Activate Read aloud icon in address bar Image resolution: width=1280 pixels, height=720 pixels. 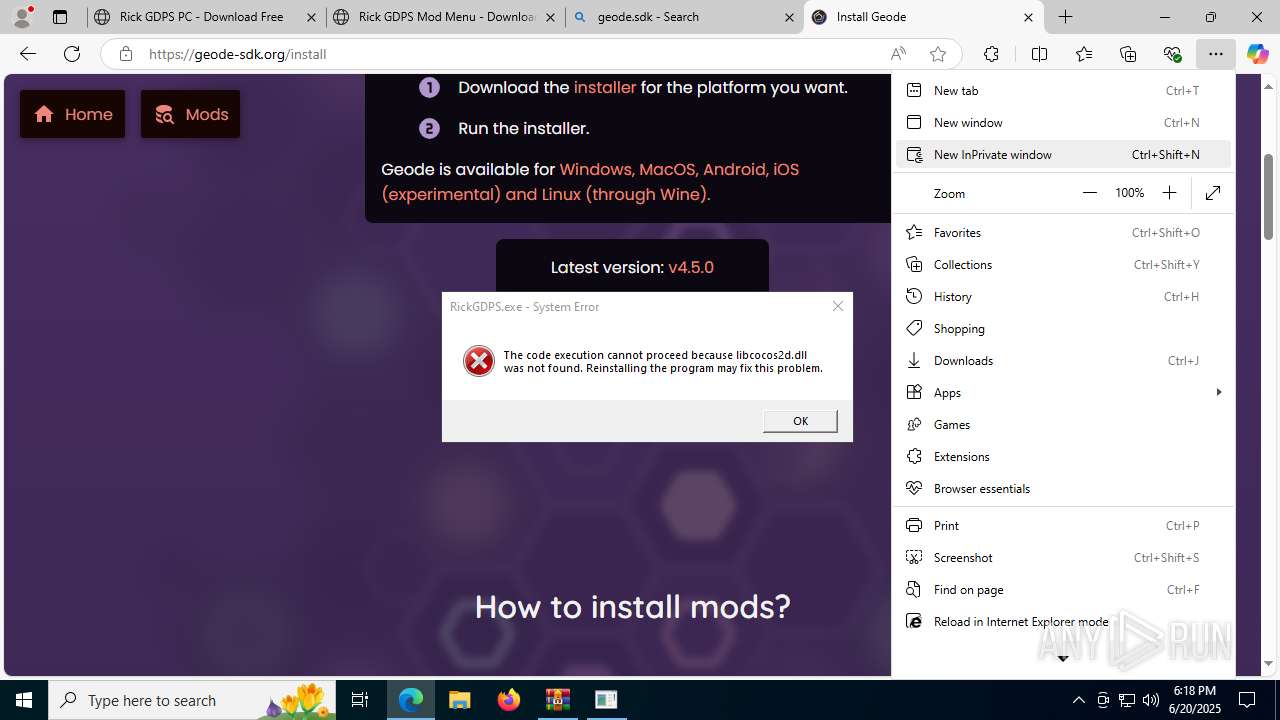898,54
